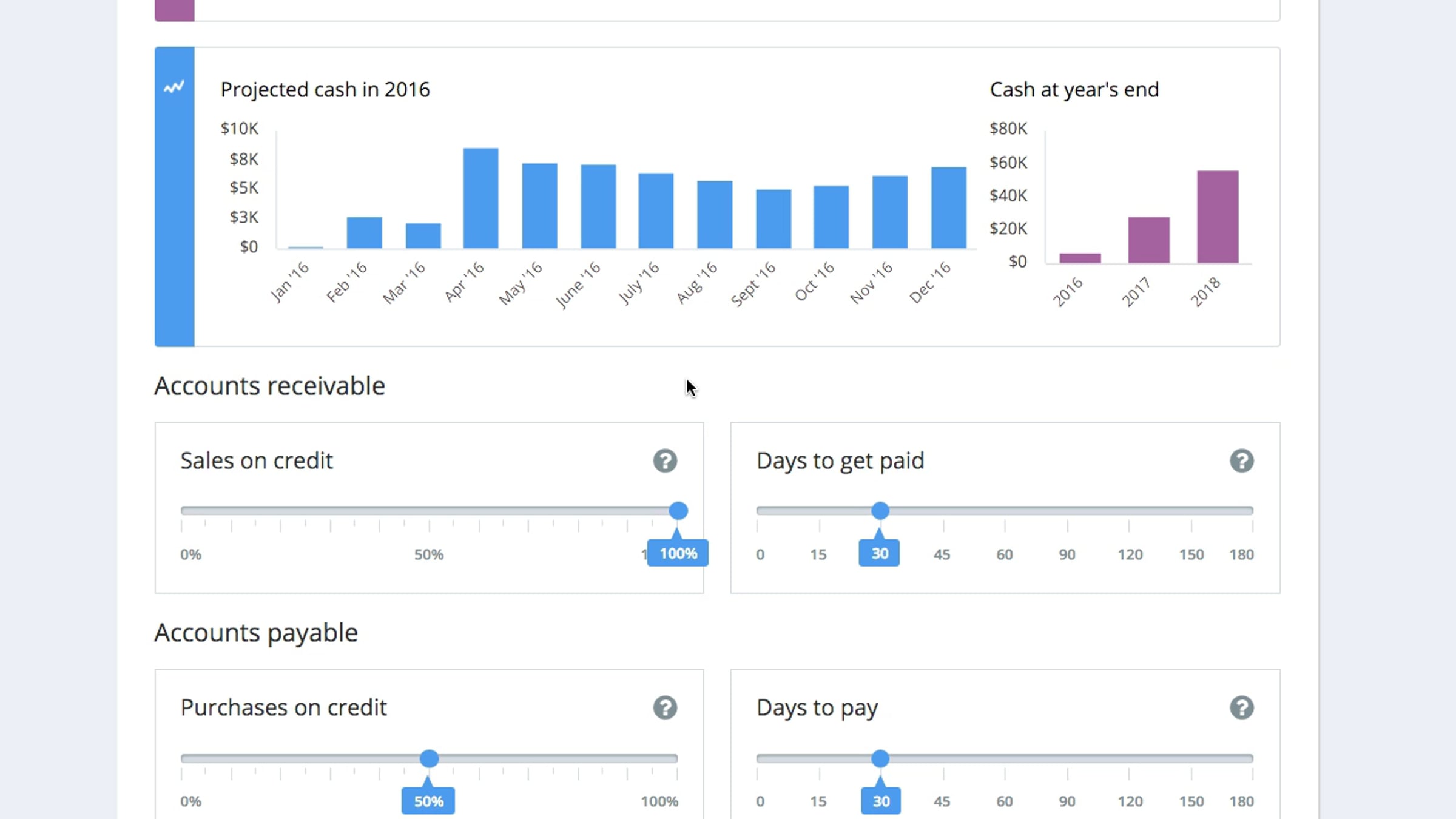Viewport: 1456px width, 819px height.
Task: Click the 2017 year-end cash bar
Action: coord(1149,240)
